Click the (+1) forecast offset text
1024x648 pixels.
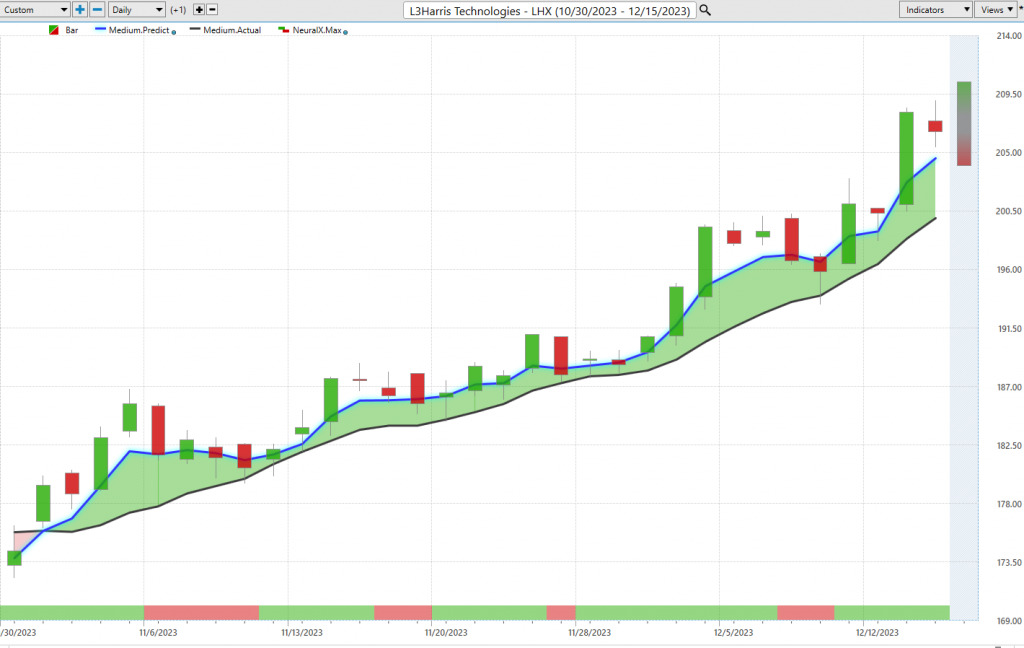(178, 10)
